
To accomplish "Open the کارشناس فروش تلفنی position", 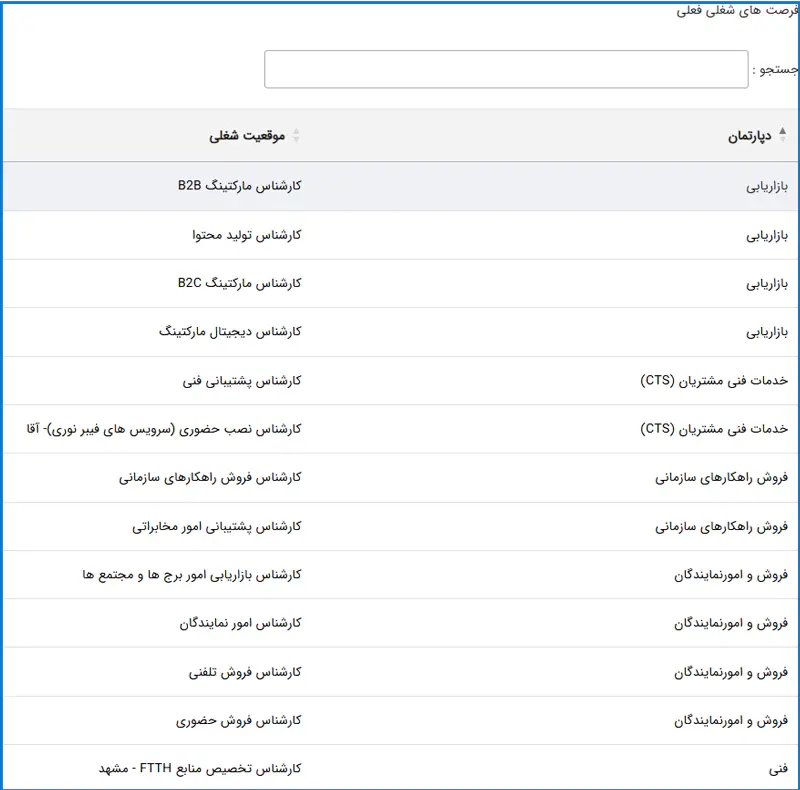I will pyautogui.click(x=245, y=672).
